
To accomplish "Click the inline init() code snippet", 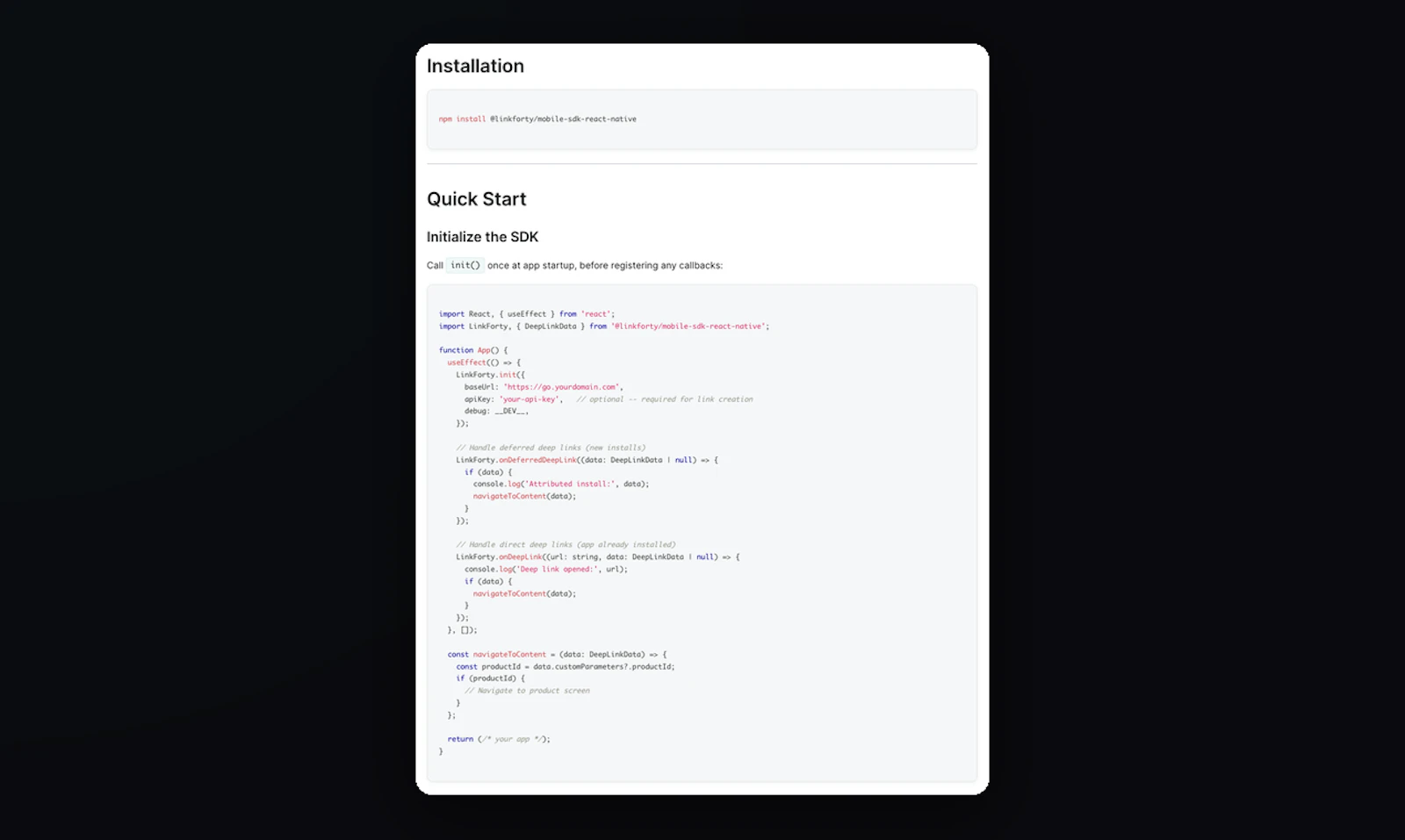I will tap(465, 264).
